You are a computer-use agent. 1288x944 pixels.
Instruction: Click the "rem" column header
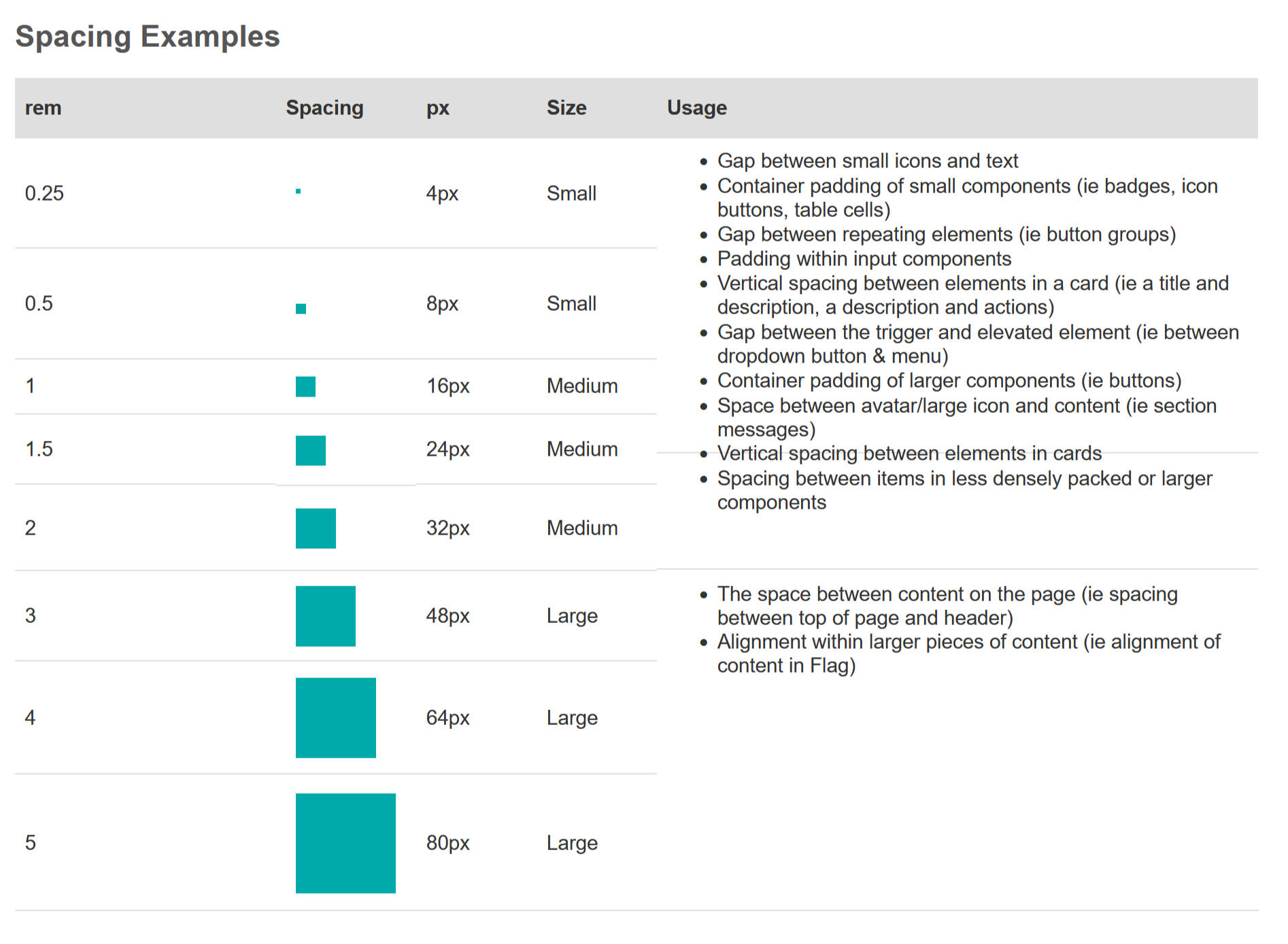coord(43,107)
